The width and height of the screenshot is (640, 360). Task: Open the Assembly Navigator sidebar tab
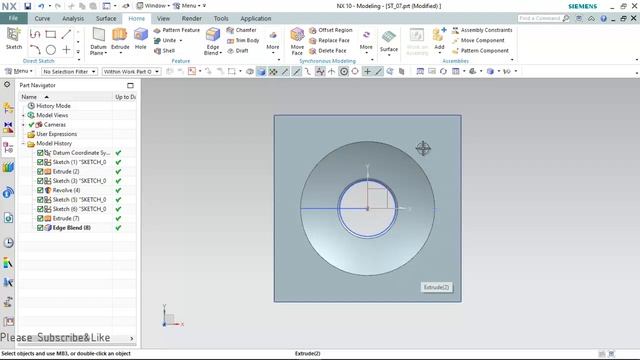point(8,108)
